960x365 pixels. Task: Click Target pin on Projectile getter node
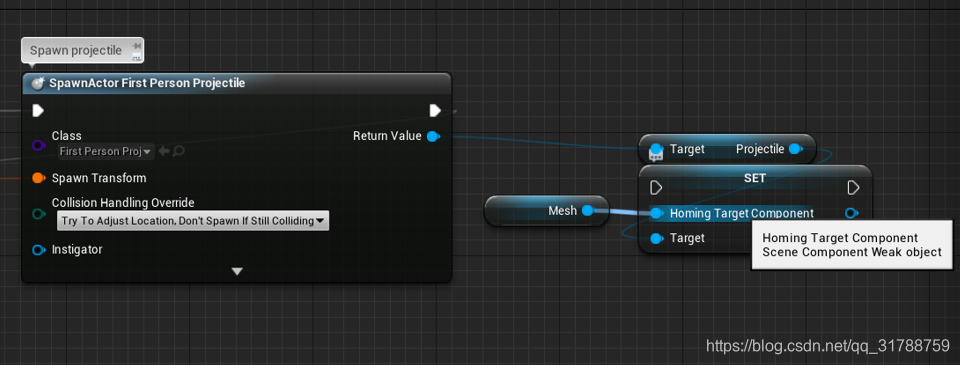[656, 149]
